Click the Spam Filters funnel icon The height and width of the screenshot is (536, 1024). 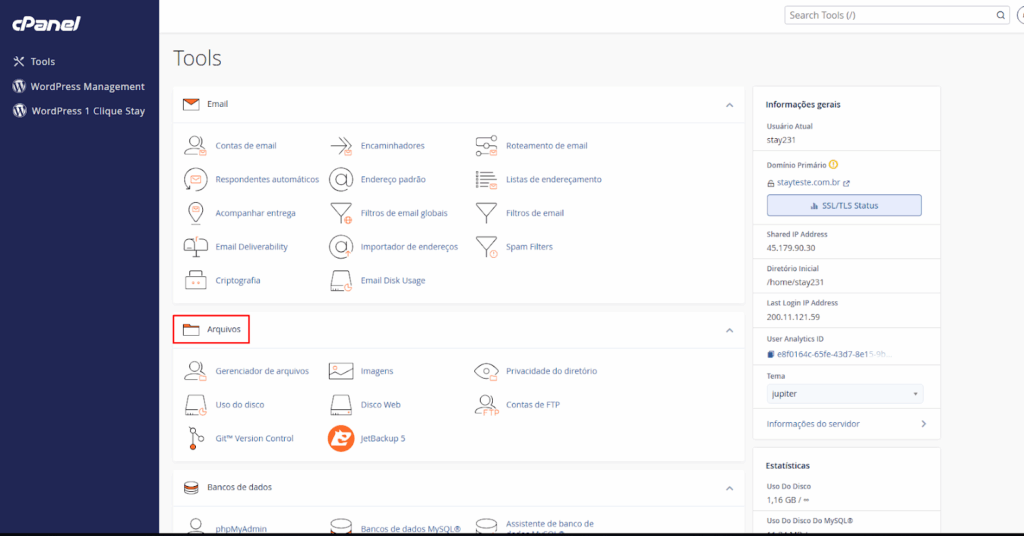487,247
